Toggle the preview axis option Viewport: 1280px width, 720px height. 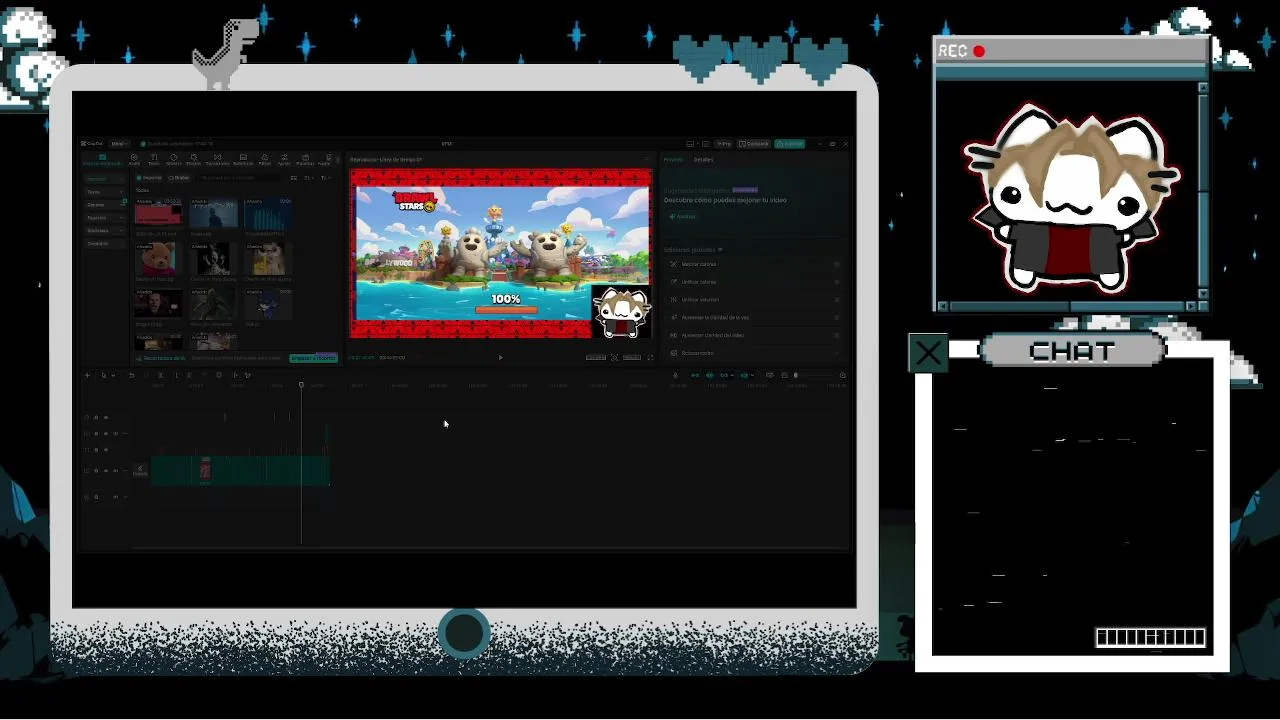745,375
